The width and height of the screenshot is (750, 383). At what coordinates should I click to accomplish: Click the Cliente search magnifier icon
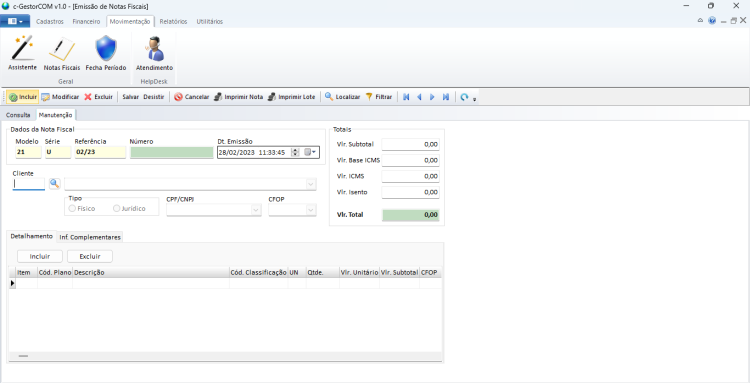(x=55, y=184)
